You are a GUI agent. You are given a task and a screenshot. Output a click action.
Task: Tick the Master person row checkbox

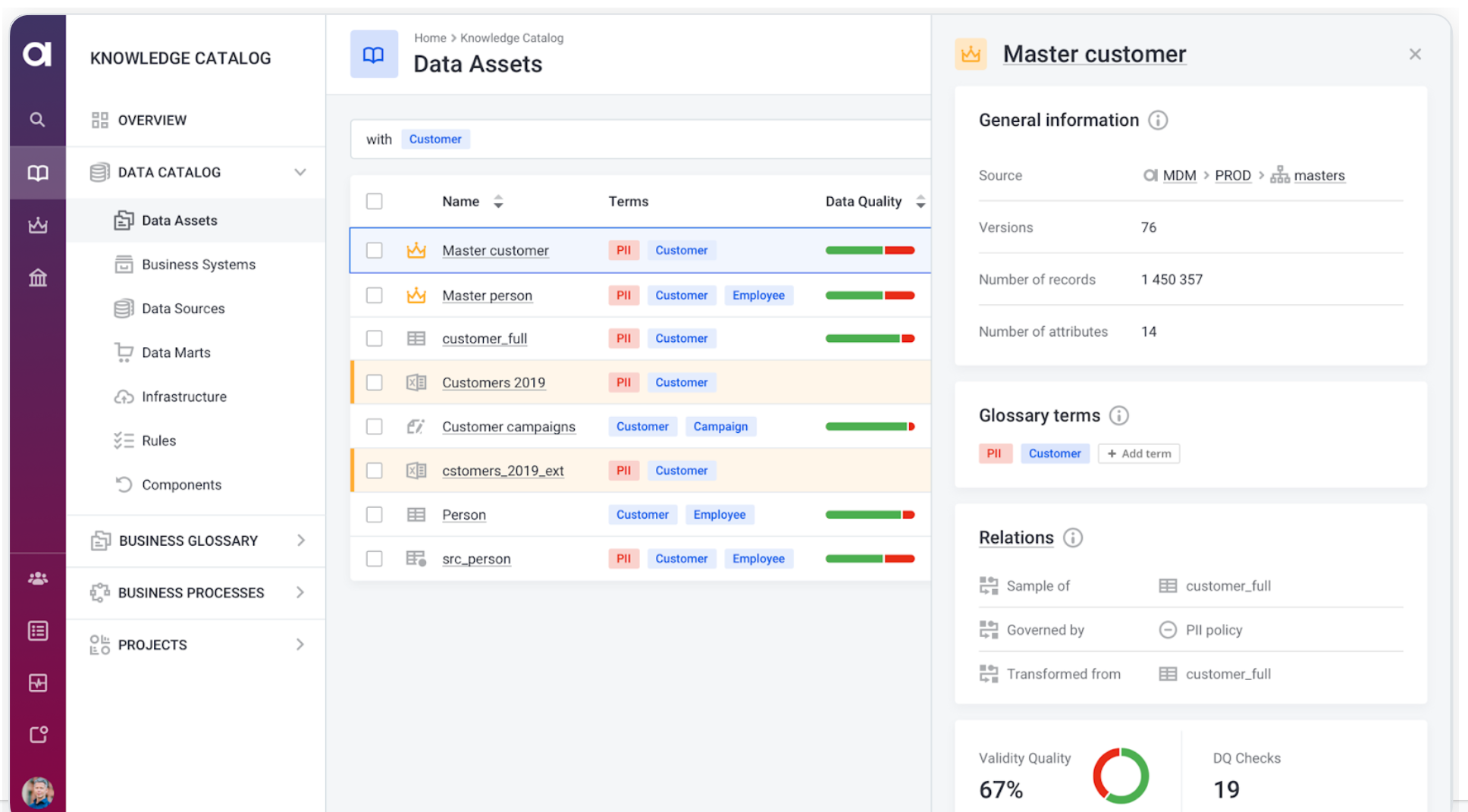tap(374, 295)
